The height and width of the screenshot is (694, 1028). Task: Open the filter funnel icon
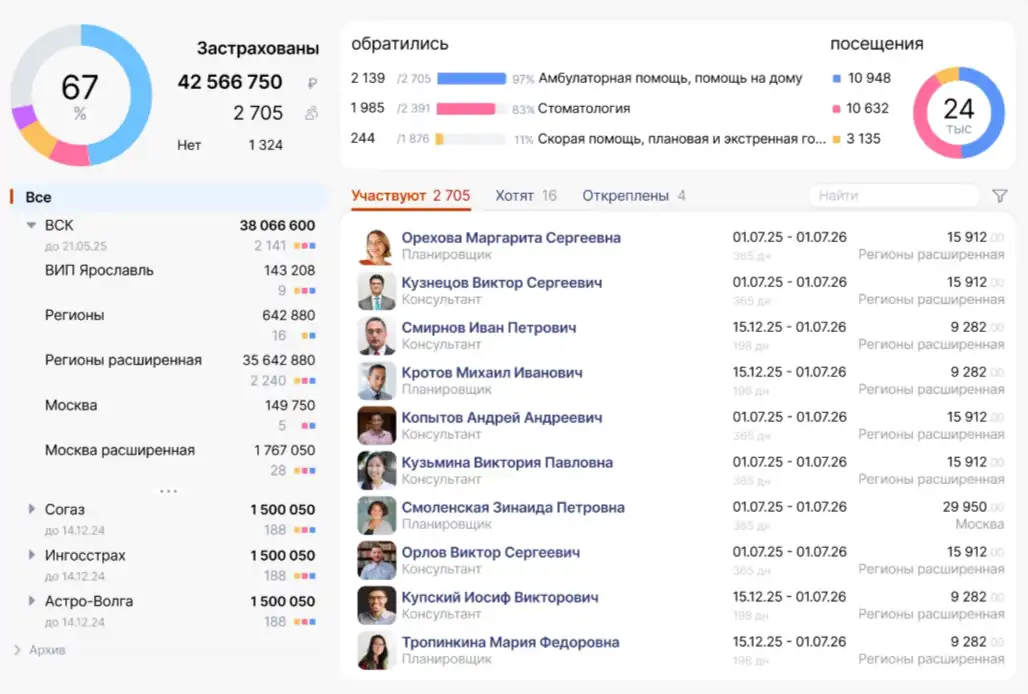pos(999,196)
